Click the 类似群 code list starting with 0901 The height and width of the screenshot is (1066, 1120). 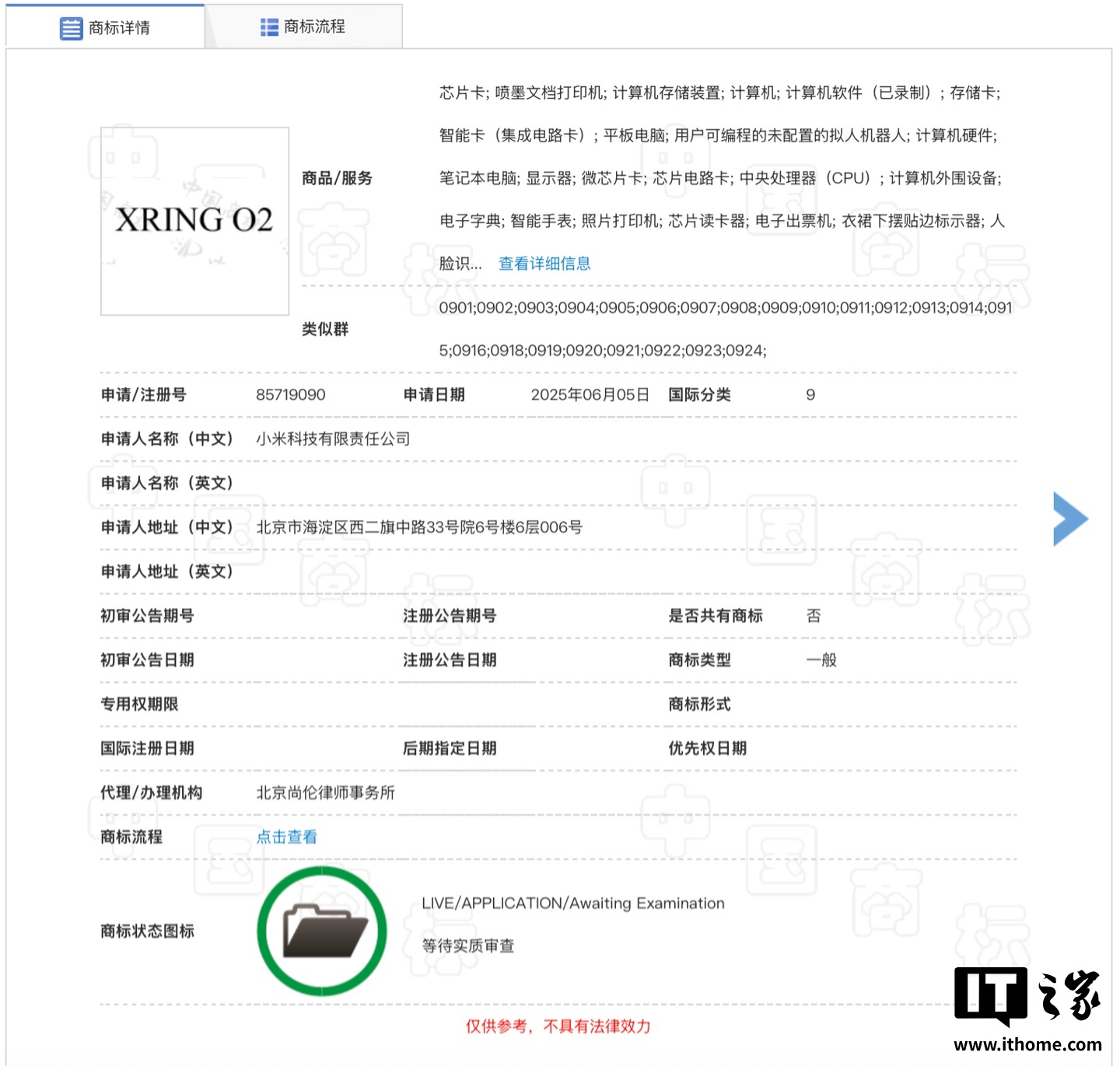tap(725, 308)
